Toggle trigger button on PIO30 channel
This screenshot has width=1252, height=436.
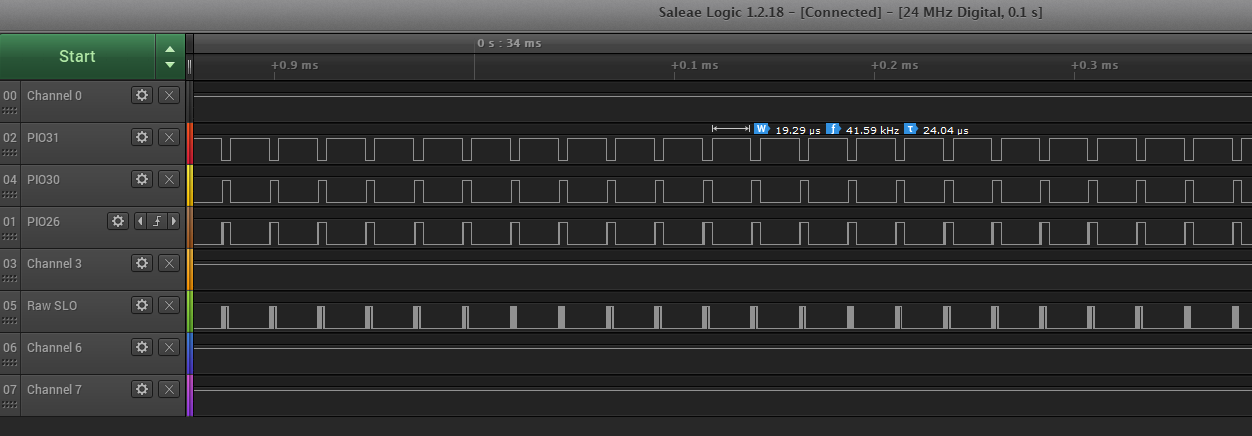169,179
